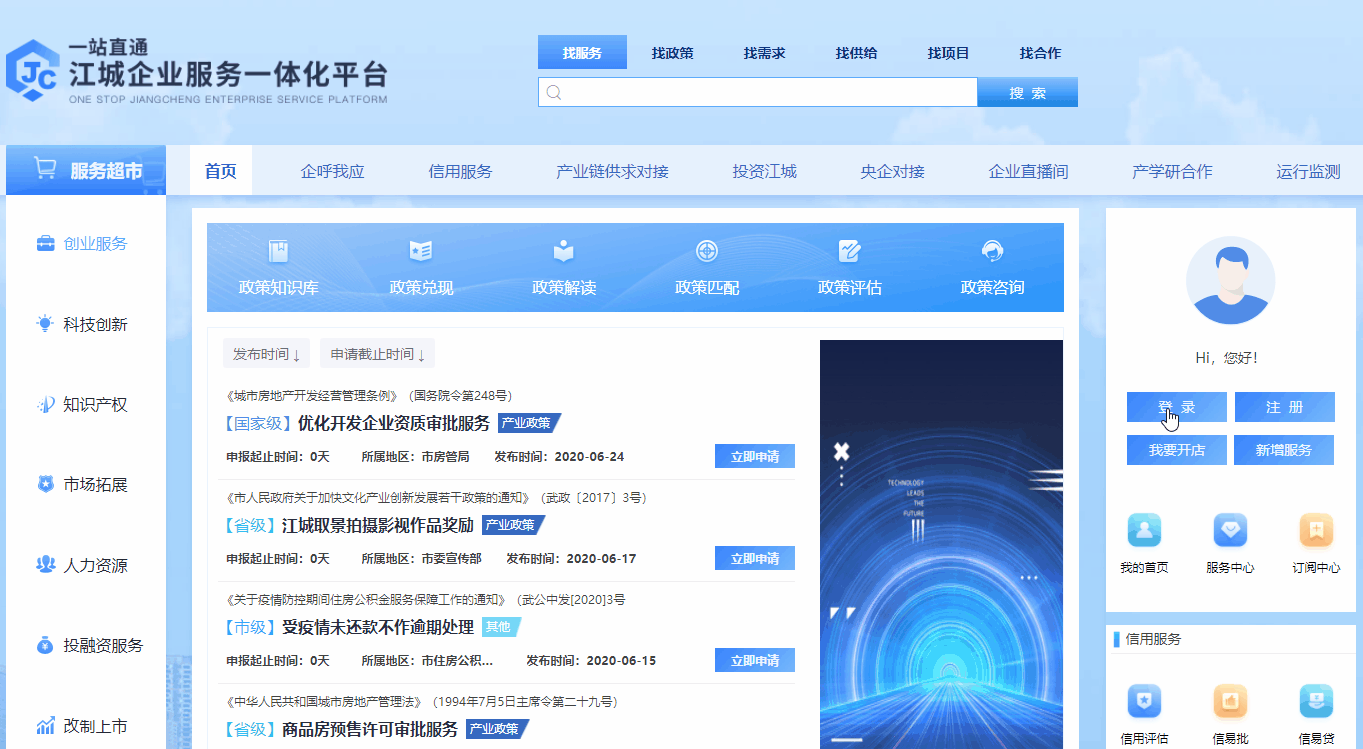Viewport: 1363px width, 749px height.
Task: Click the 我要开店 button
Action: tap(1176, 450)
